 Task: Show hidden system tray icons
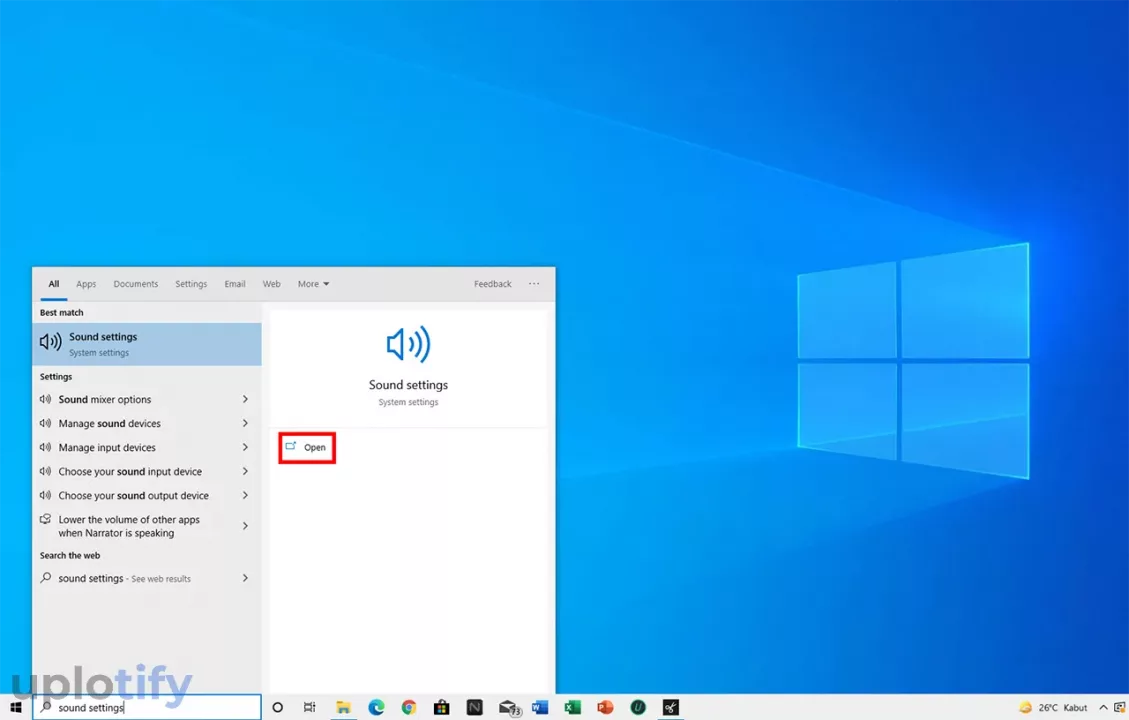(x=1103, y=707)
